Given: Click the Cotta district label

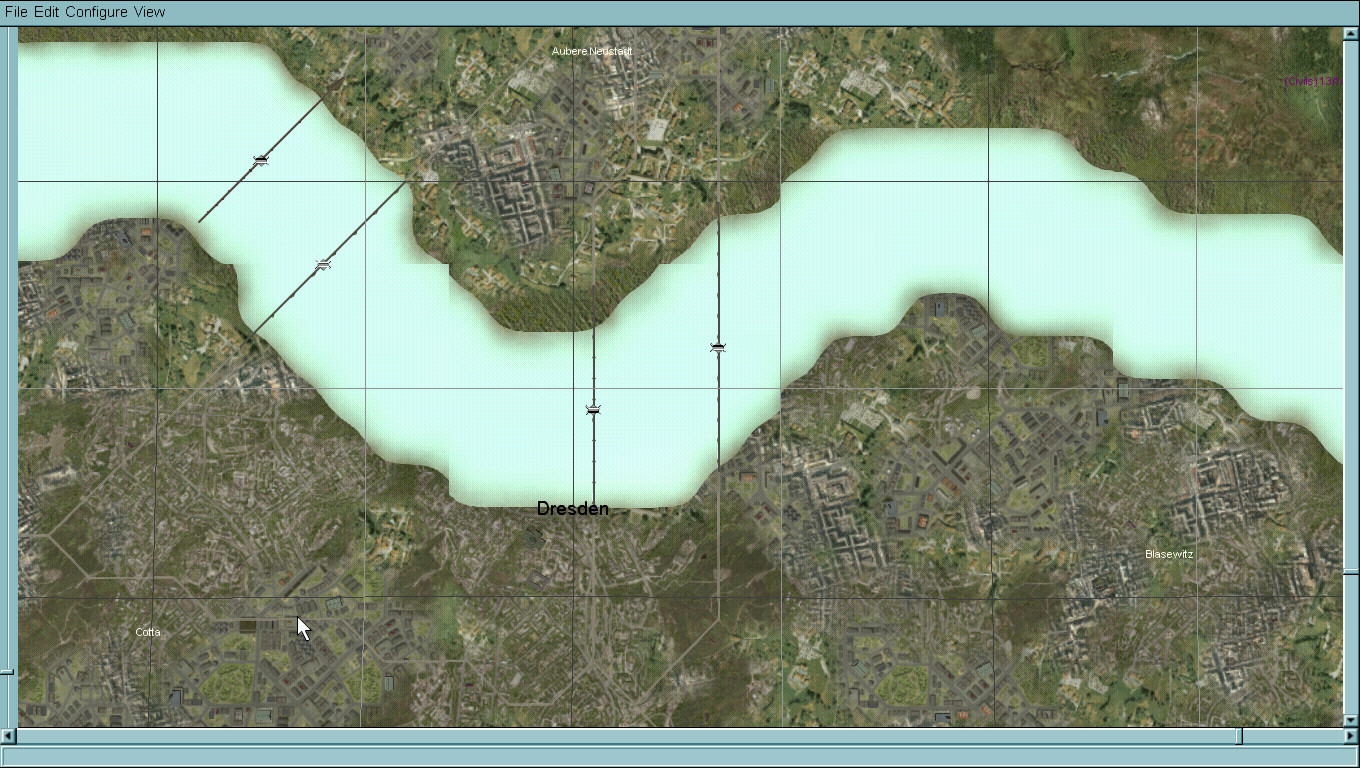Looking at the screenshot, I should coord(148,632).
